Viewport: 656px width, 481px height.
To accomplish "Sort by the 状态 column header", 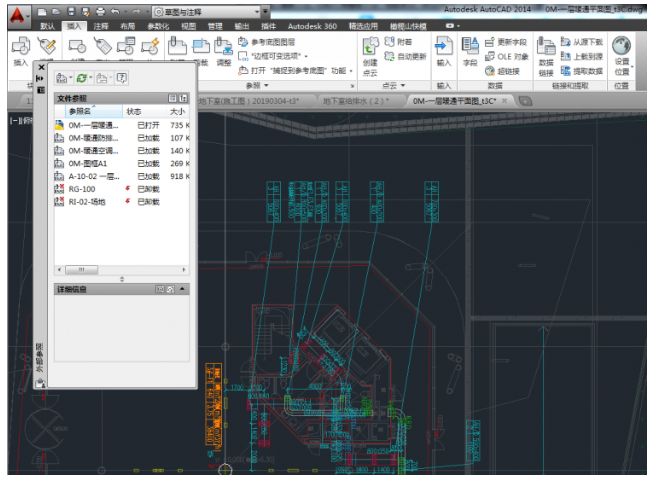I will coord(144,111).
